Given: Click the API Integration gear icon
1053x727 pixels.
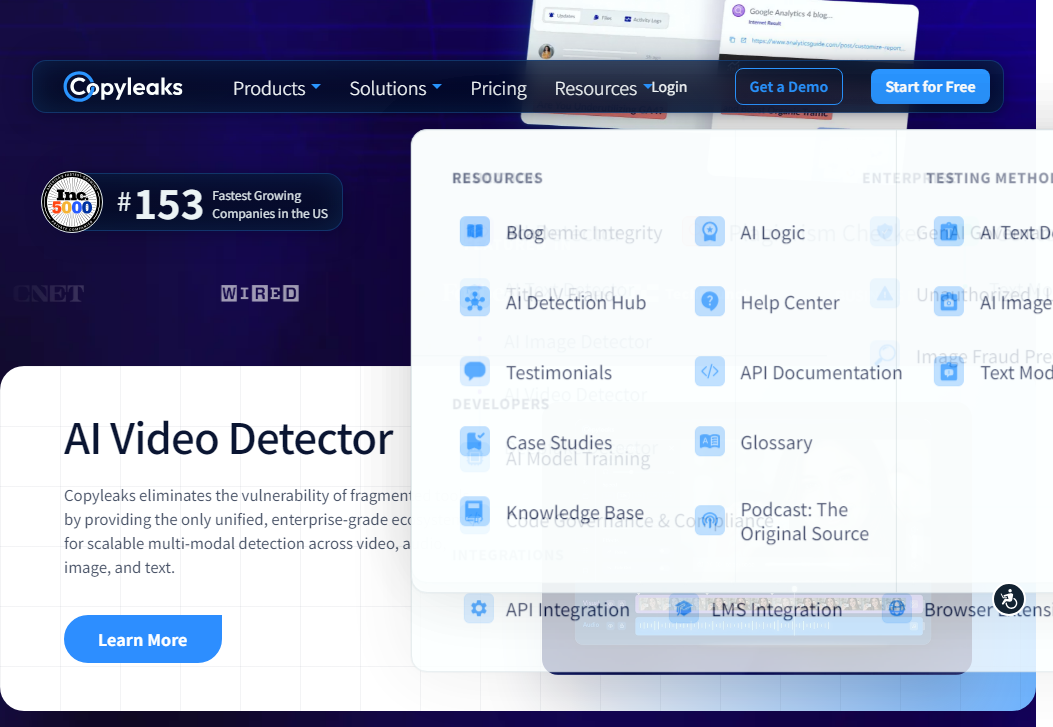Looking at the screenshot, I should [479, 609].
